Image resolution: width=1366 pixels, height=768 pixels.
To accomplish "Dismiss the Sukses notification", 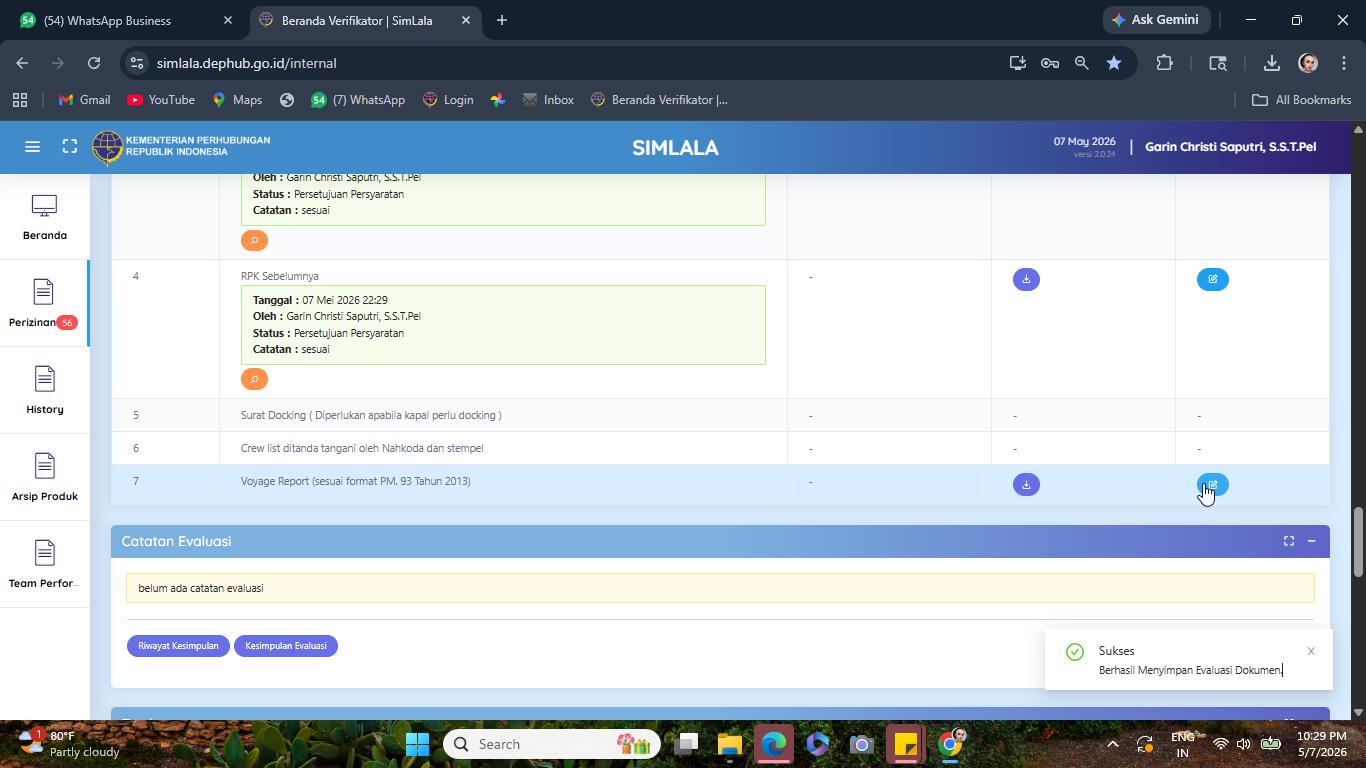I will coord(1311,651).
